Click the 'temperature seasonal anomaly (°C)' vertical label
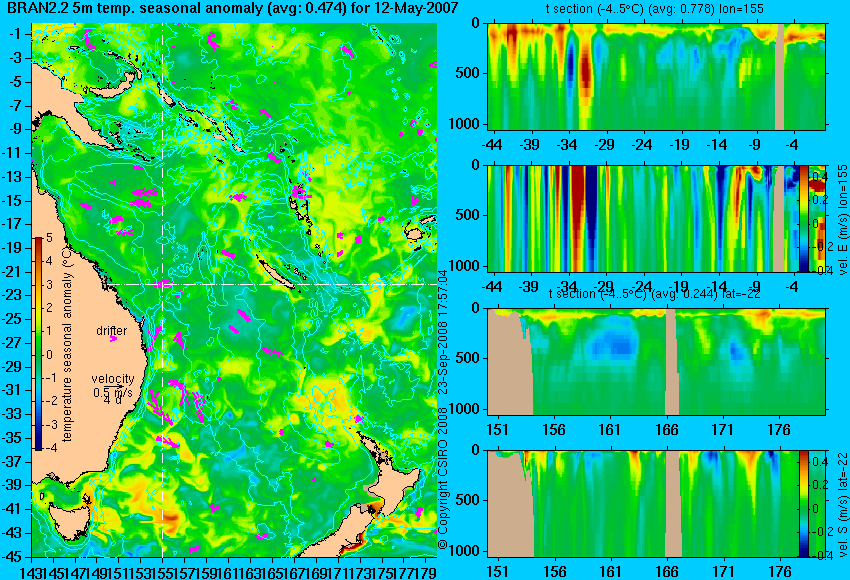 point(67,346)
